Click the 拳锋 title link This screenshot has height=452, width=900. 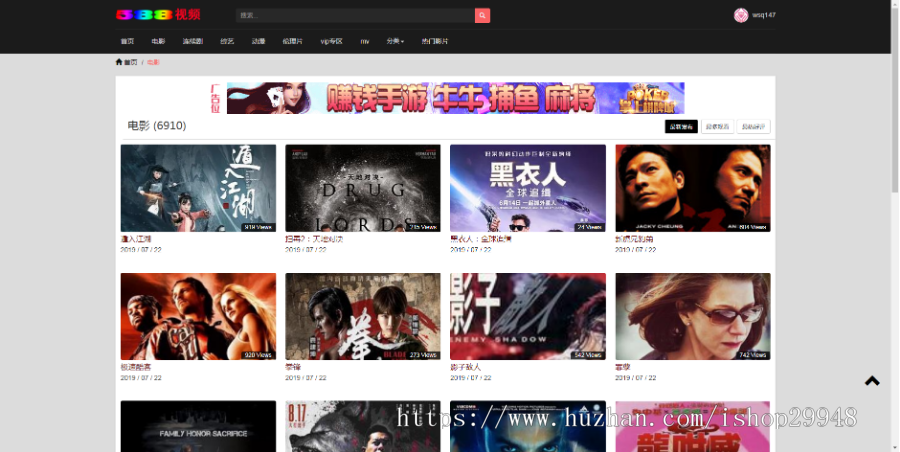tap(293, 367)
